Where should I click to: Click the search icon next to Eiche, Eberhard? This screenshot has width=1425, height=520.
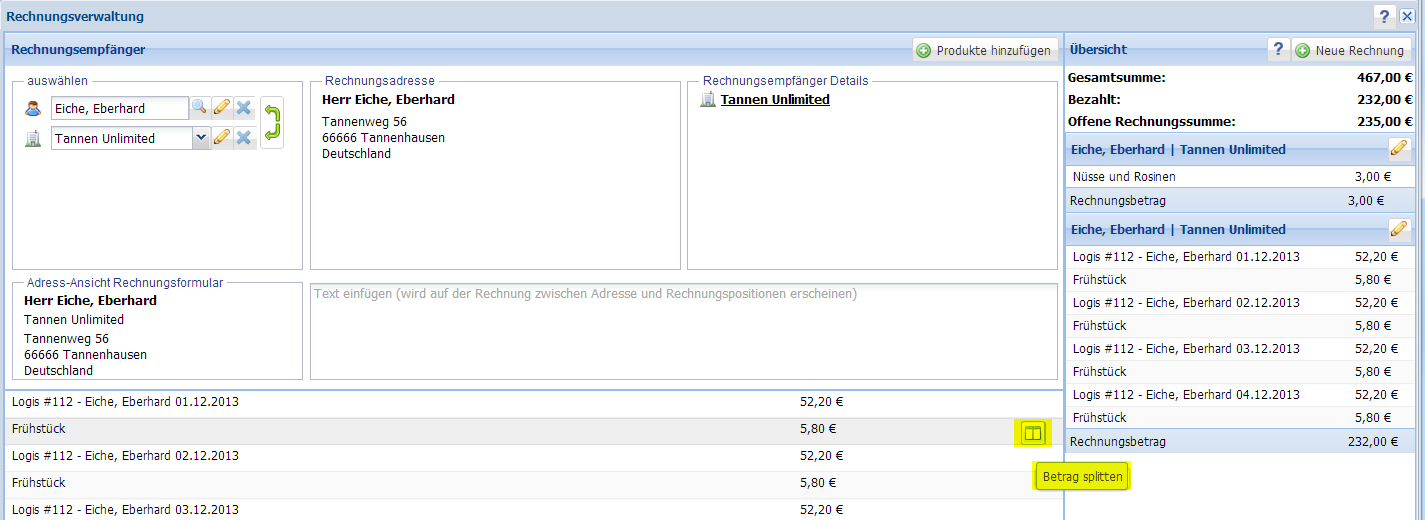pyautogui.click(x=200, y=108)
